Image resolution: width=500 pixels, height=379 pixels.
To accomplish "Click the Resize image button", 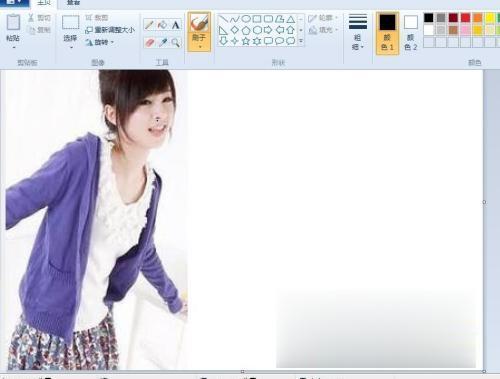I will point(110,30).
